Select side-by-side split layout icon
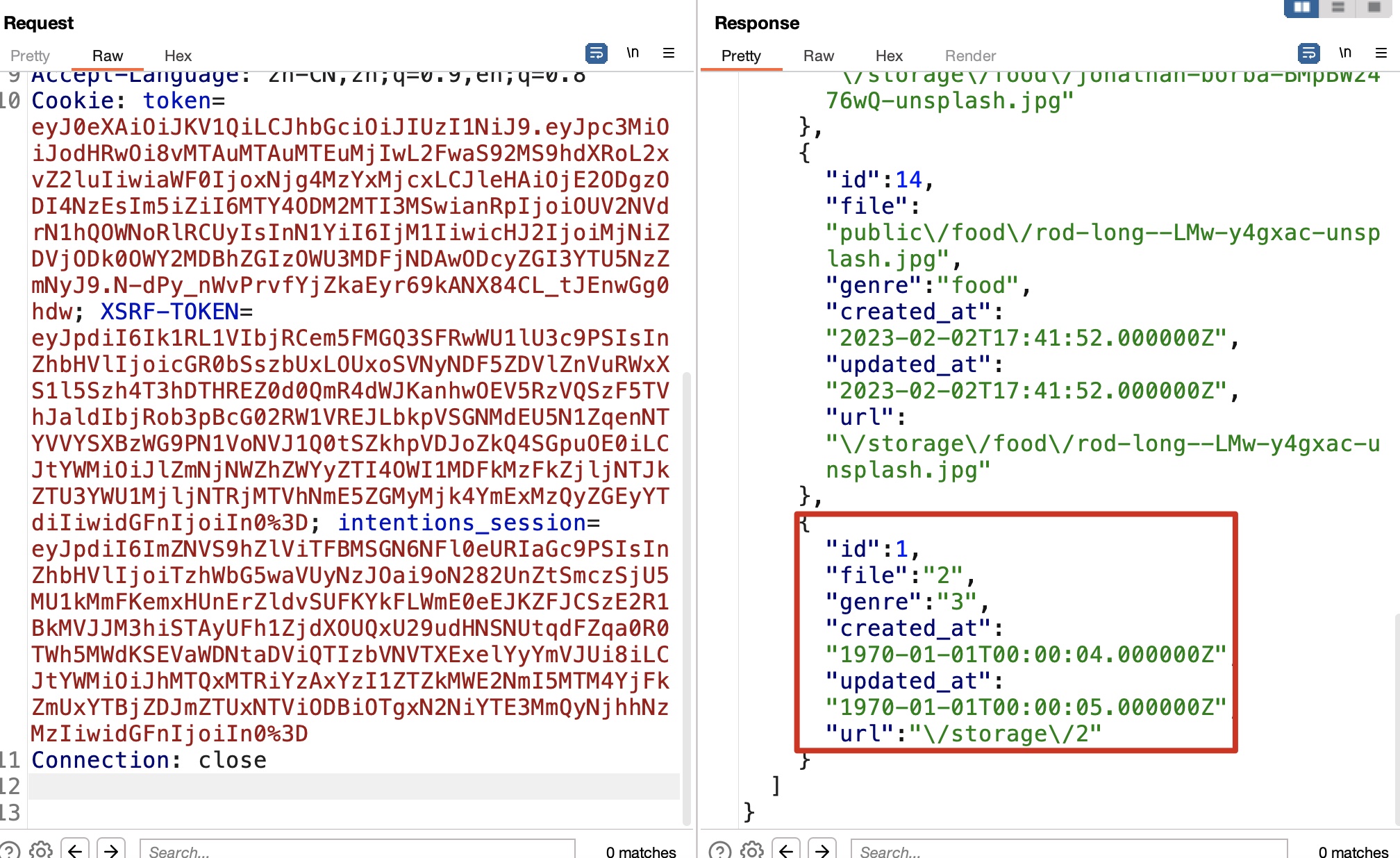 click(1301, 8)
